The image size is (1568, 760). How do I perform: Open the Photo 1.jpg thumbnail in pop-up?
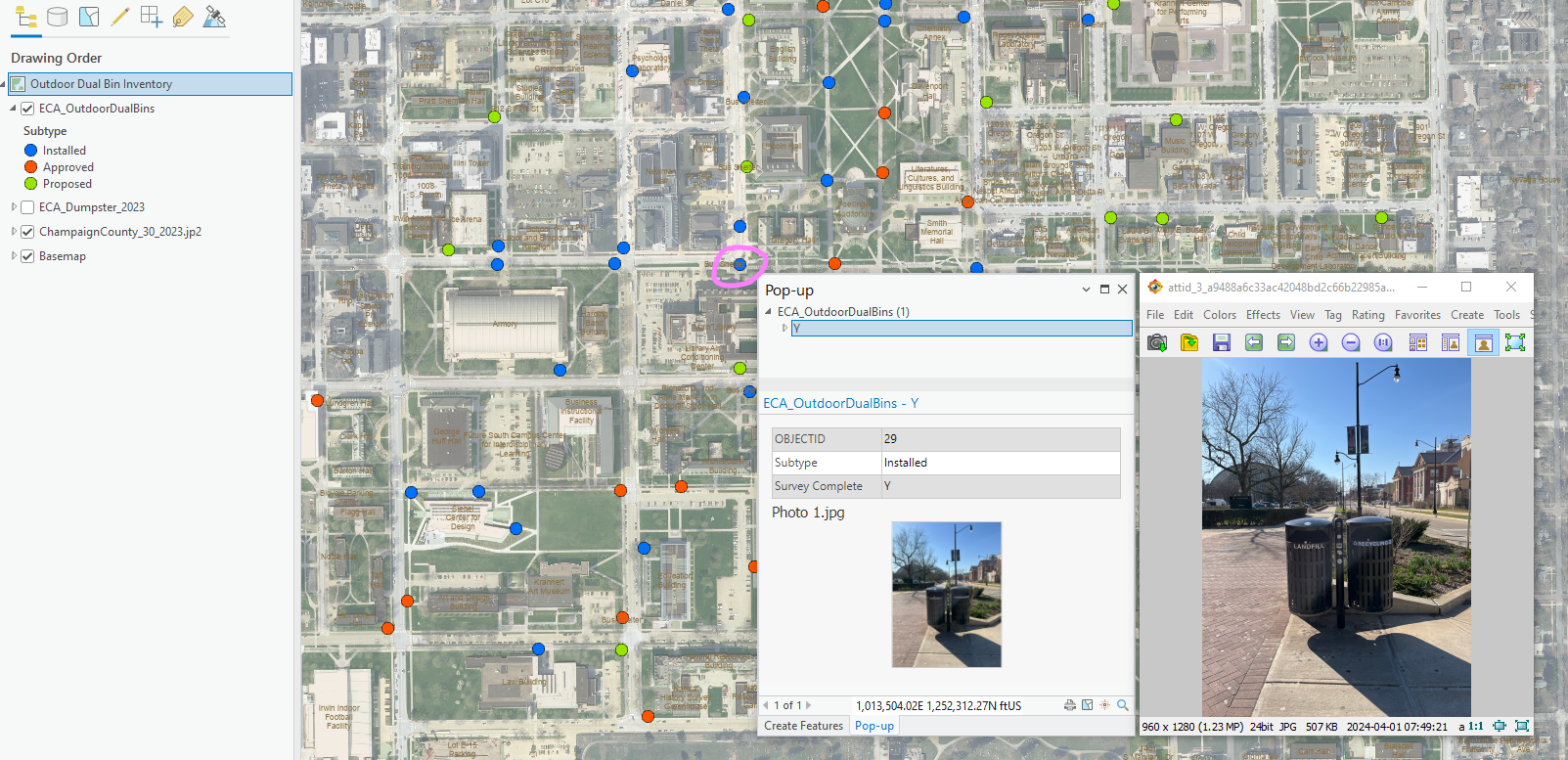[946, 594]
